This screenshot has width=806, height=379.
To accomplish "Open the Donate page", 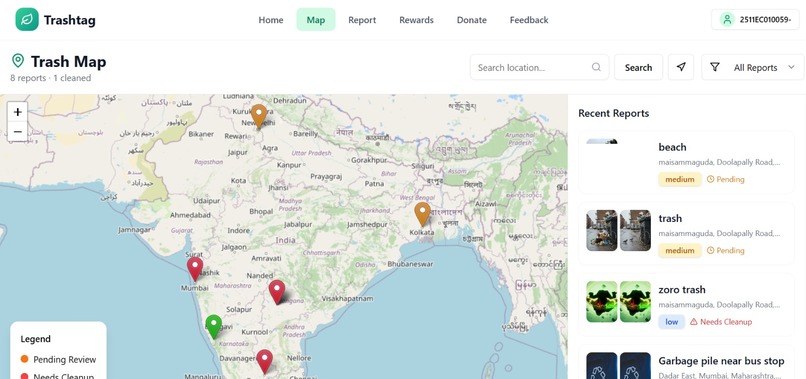I will [x=471, y=20].
